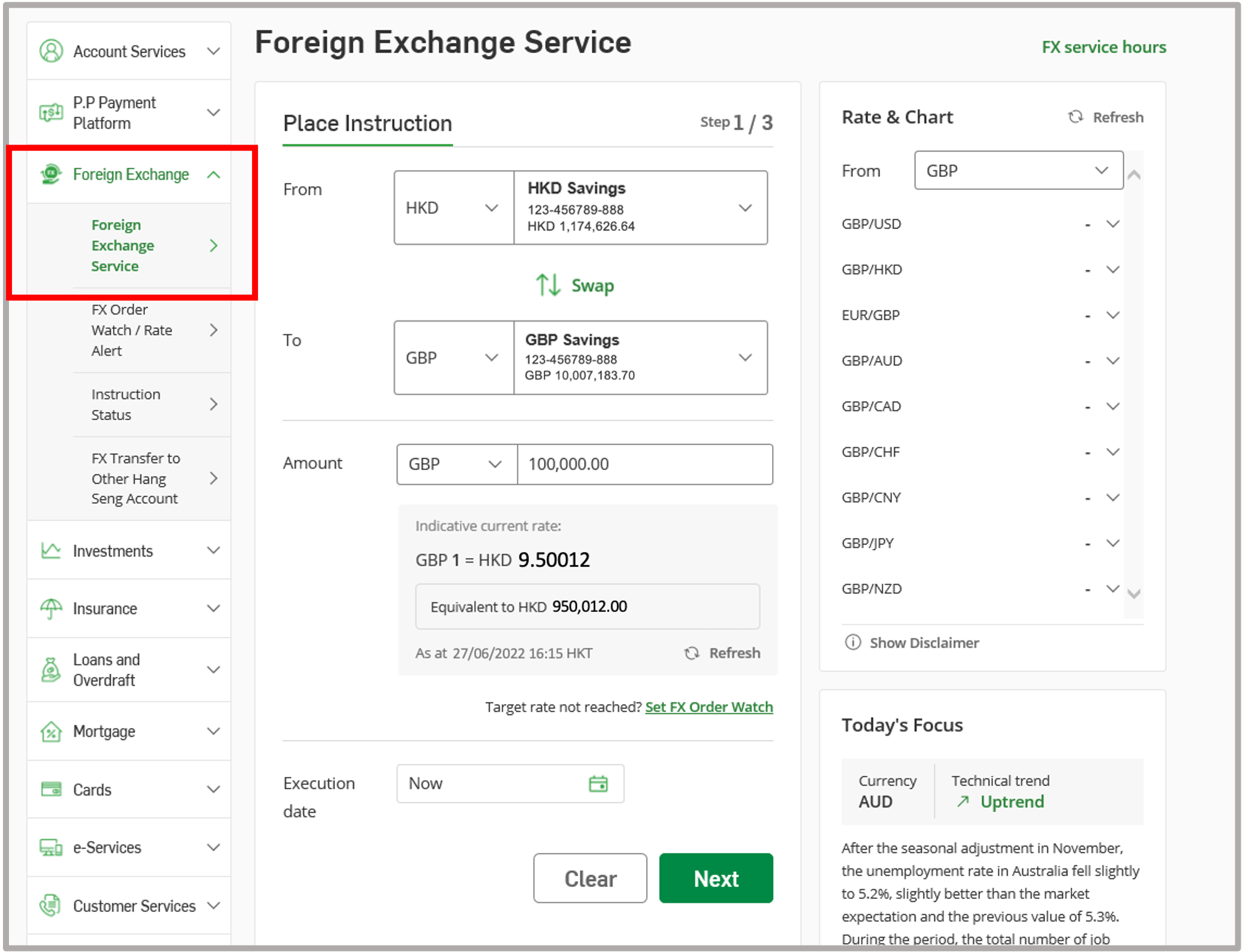Open the GBP Savings account dropdown
Screen dimensions: 1242x952
pos(641,358)
